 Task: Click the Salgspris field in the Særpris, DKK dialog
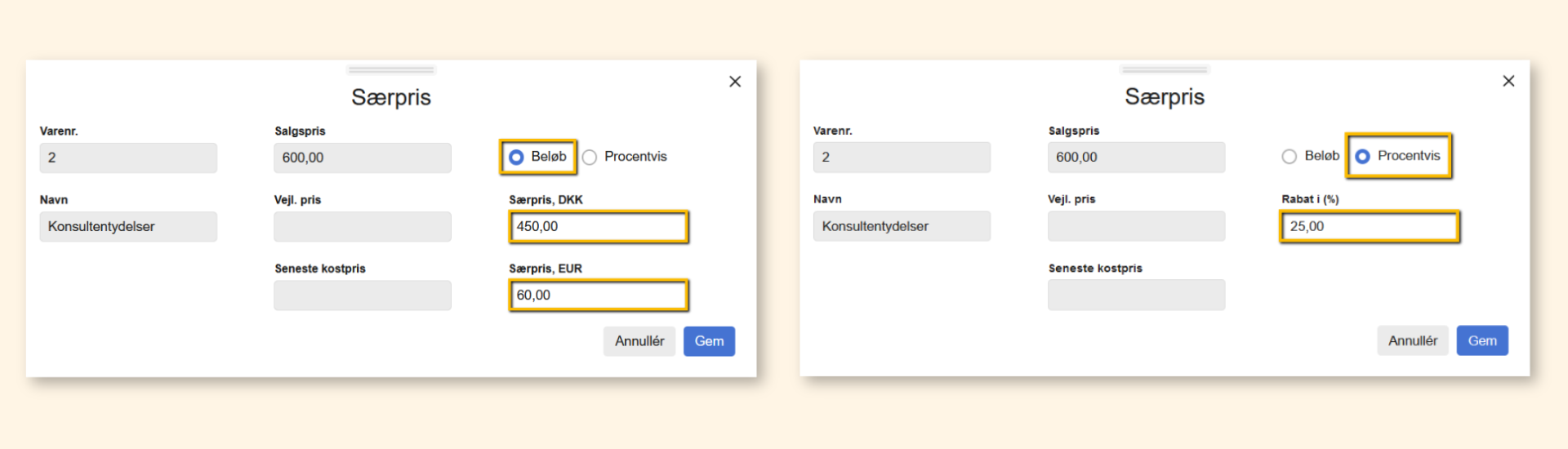362,158
